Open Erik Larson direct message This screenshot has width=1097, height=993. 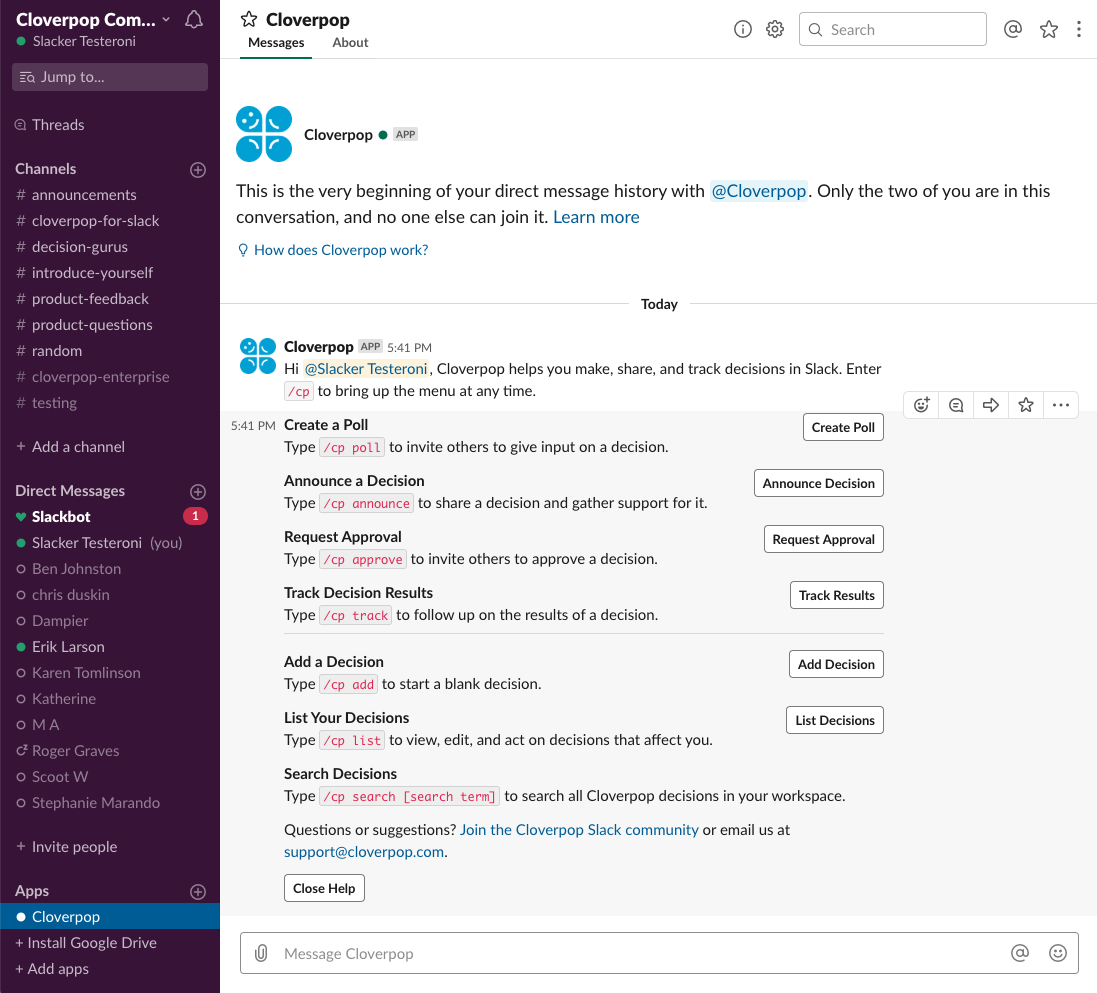point(110,647)
